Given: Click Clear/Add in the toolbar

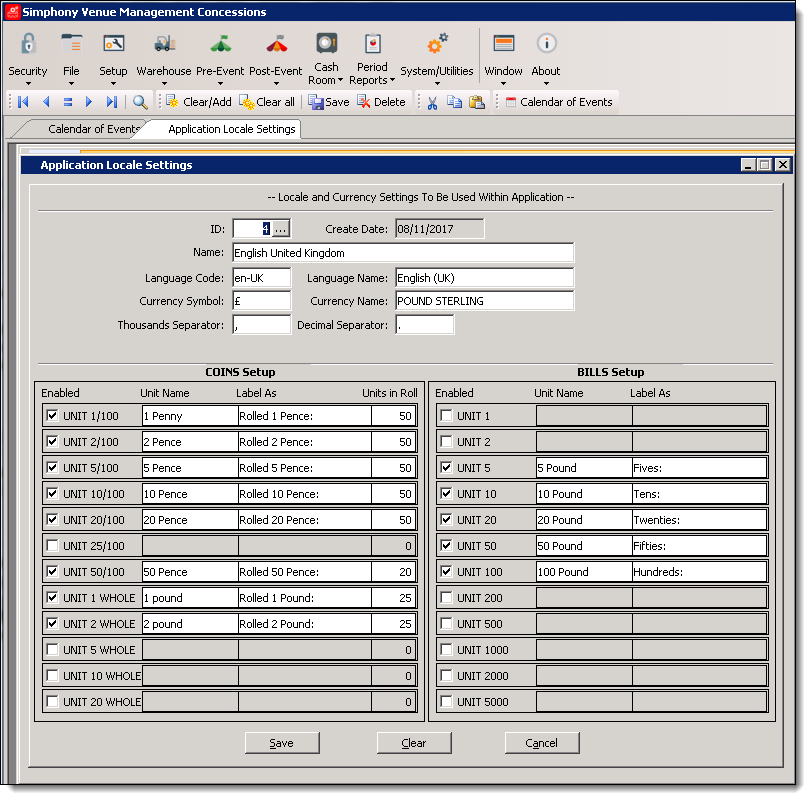Looking at the screenshot, I should click(x=199, y=102).
